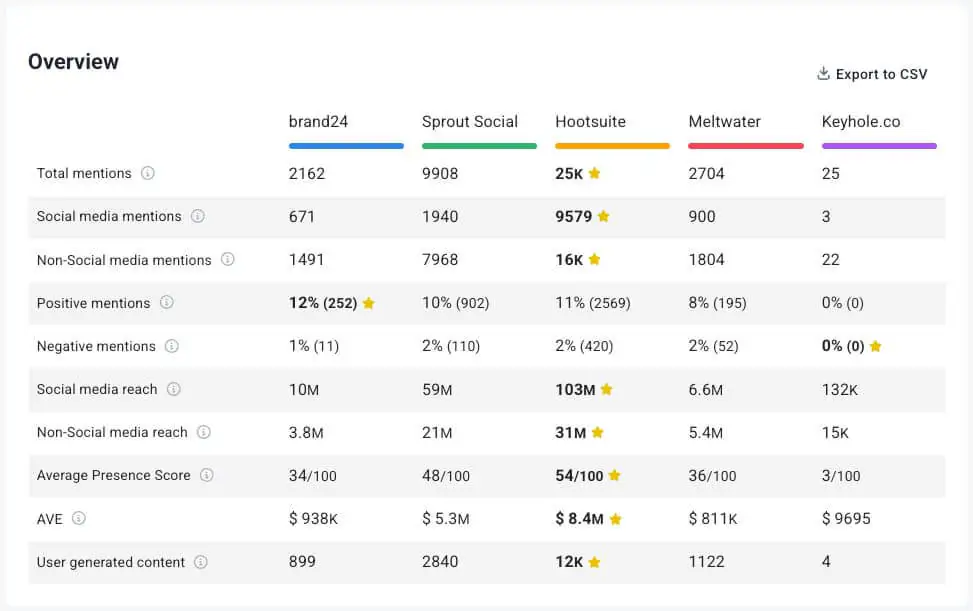Click Hootsuite's $ 8.4M AVE value
This screenshot has width=973, height=611.
579,519
